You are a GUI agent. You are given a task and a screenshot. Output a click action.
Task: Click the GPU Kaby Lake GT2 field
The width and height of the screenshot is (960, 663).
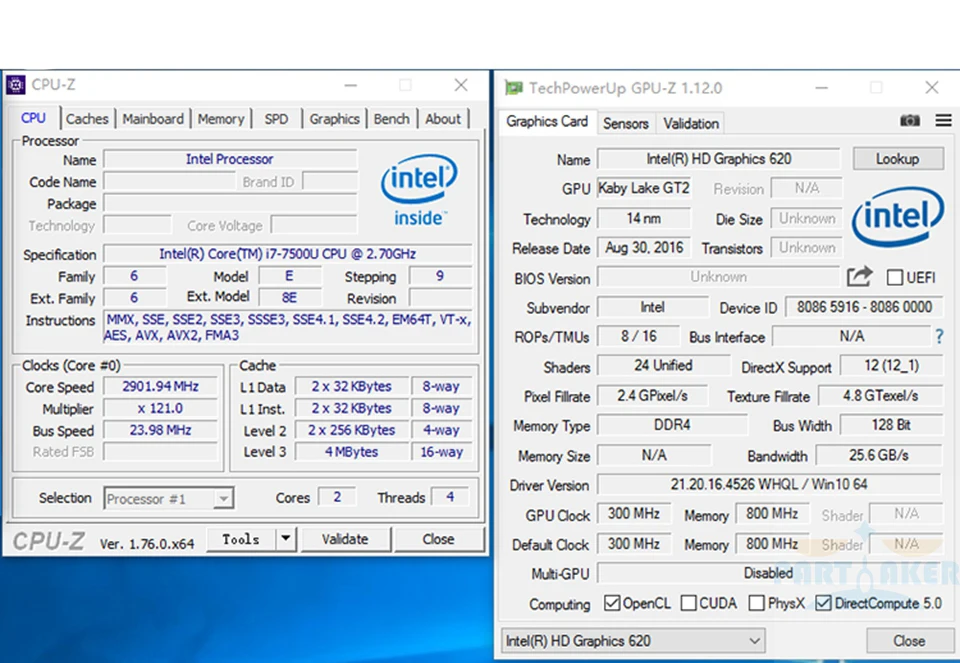644,188
